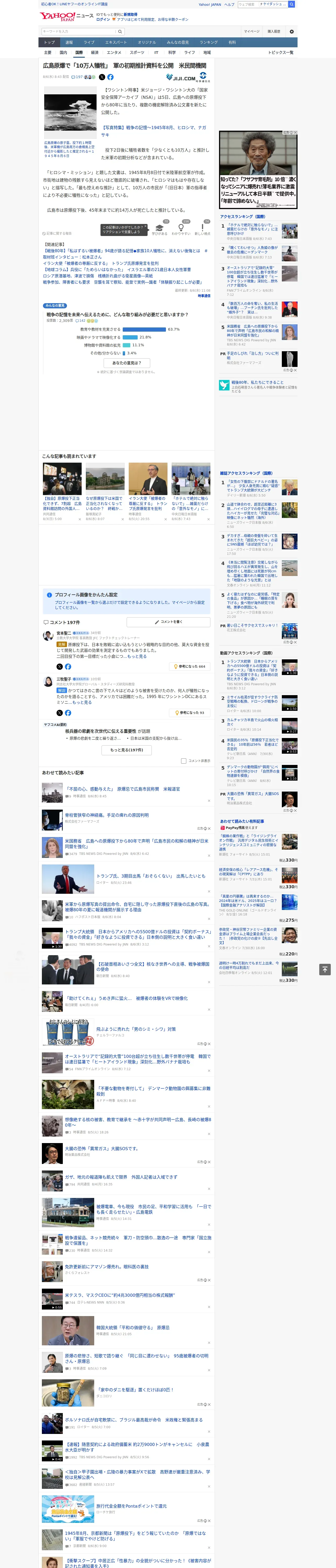Click the 映画やドラマで映像化する poll result bar
Viewport: 336px width, 1568px height.
pyautogui.click(x=130, y=337)
